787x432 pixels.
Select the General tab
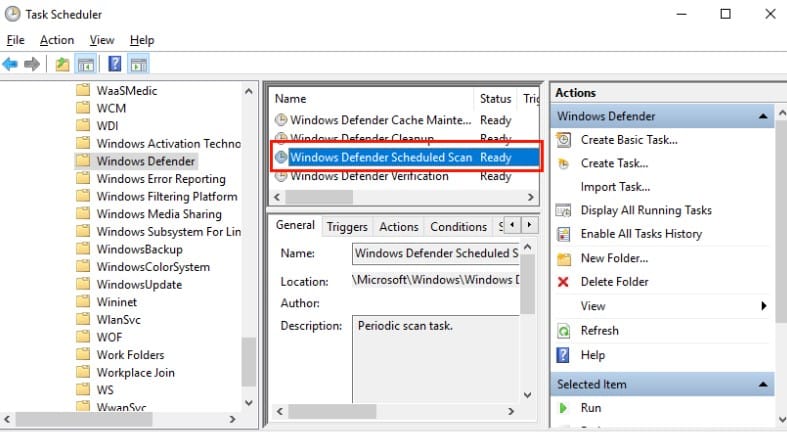click(x=295, y=225)
